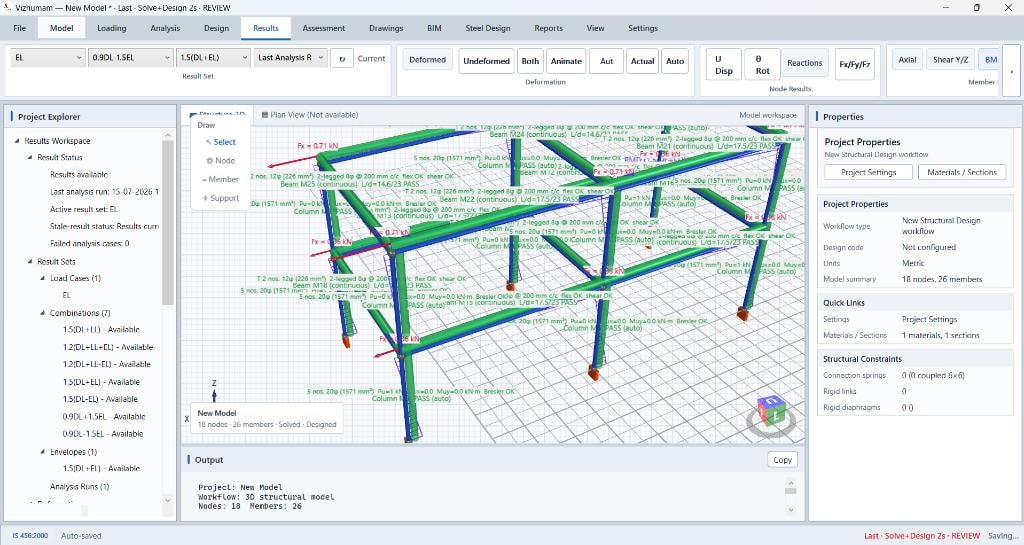Collapse the Combinations (7) node
This screenshot has height=545, width=1024.
pyautogui.click(x=43, y=313)
